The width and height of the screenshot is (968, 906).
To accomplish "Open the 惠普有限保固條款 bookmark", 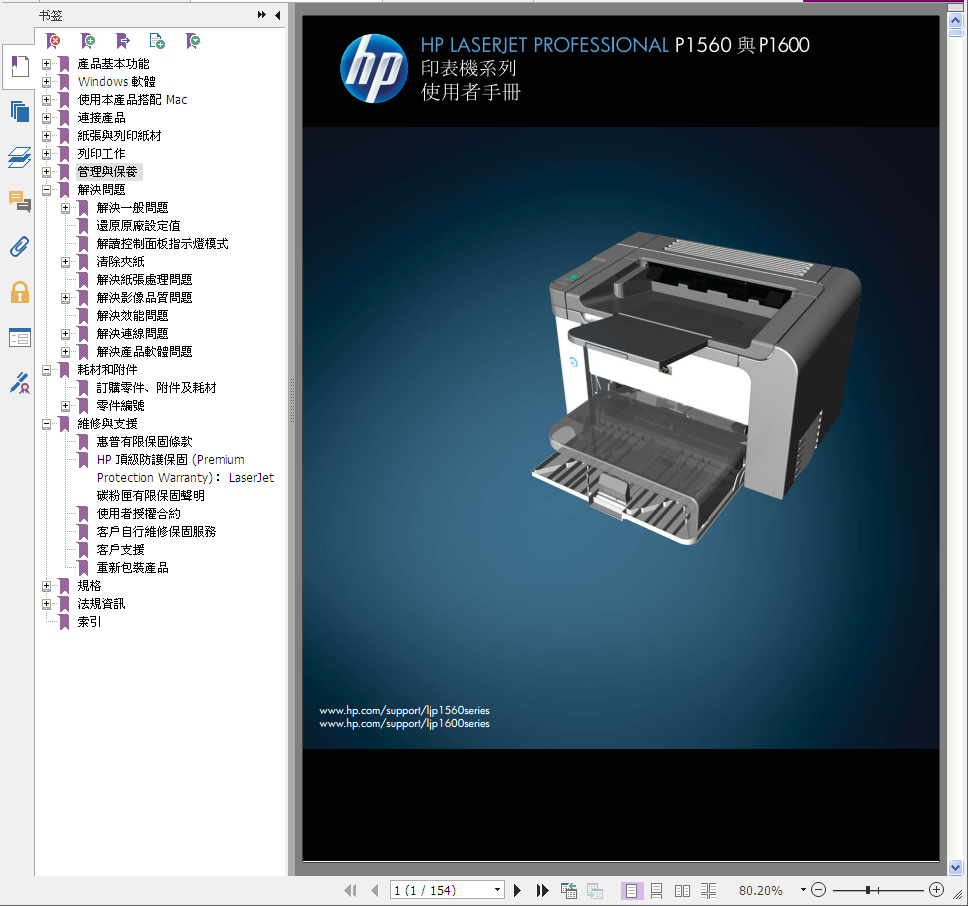I will (144, 442).
